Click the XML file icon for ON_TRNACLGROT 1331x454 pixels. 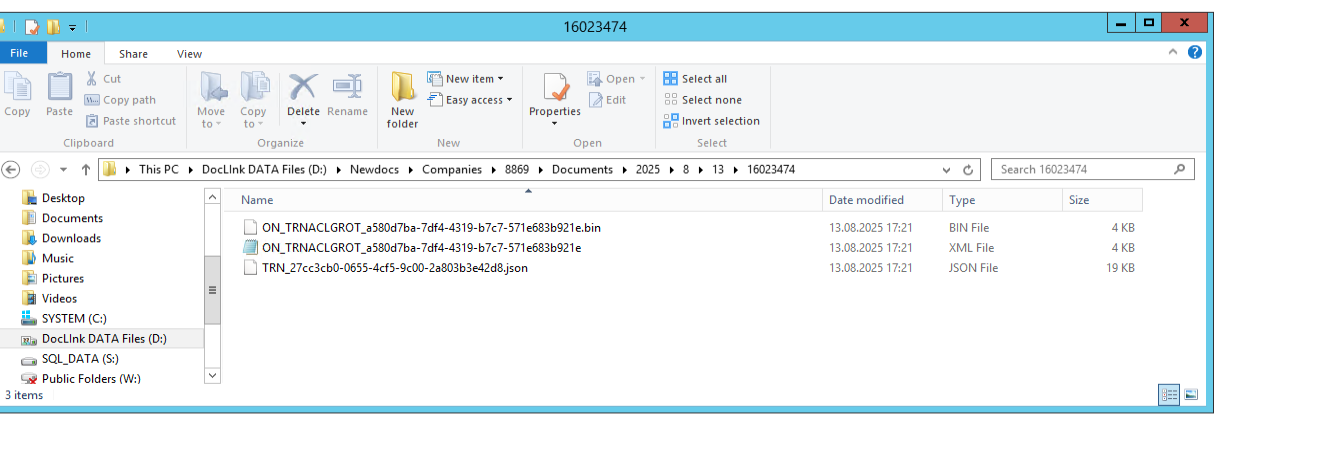(x=251, y=247)
